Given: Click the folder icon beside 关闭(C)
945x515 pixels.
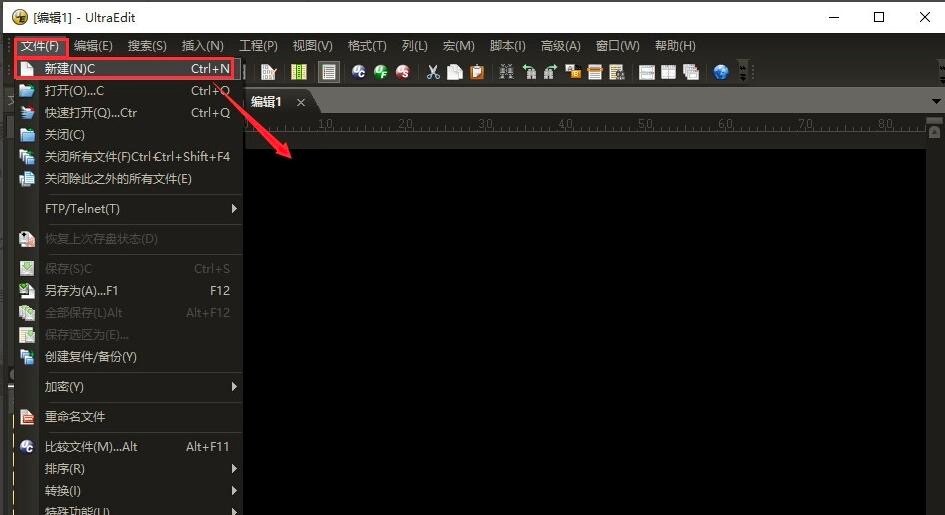Looking at the screenshot, I should tap(27, 135).
